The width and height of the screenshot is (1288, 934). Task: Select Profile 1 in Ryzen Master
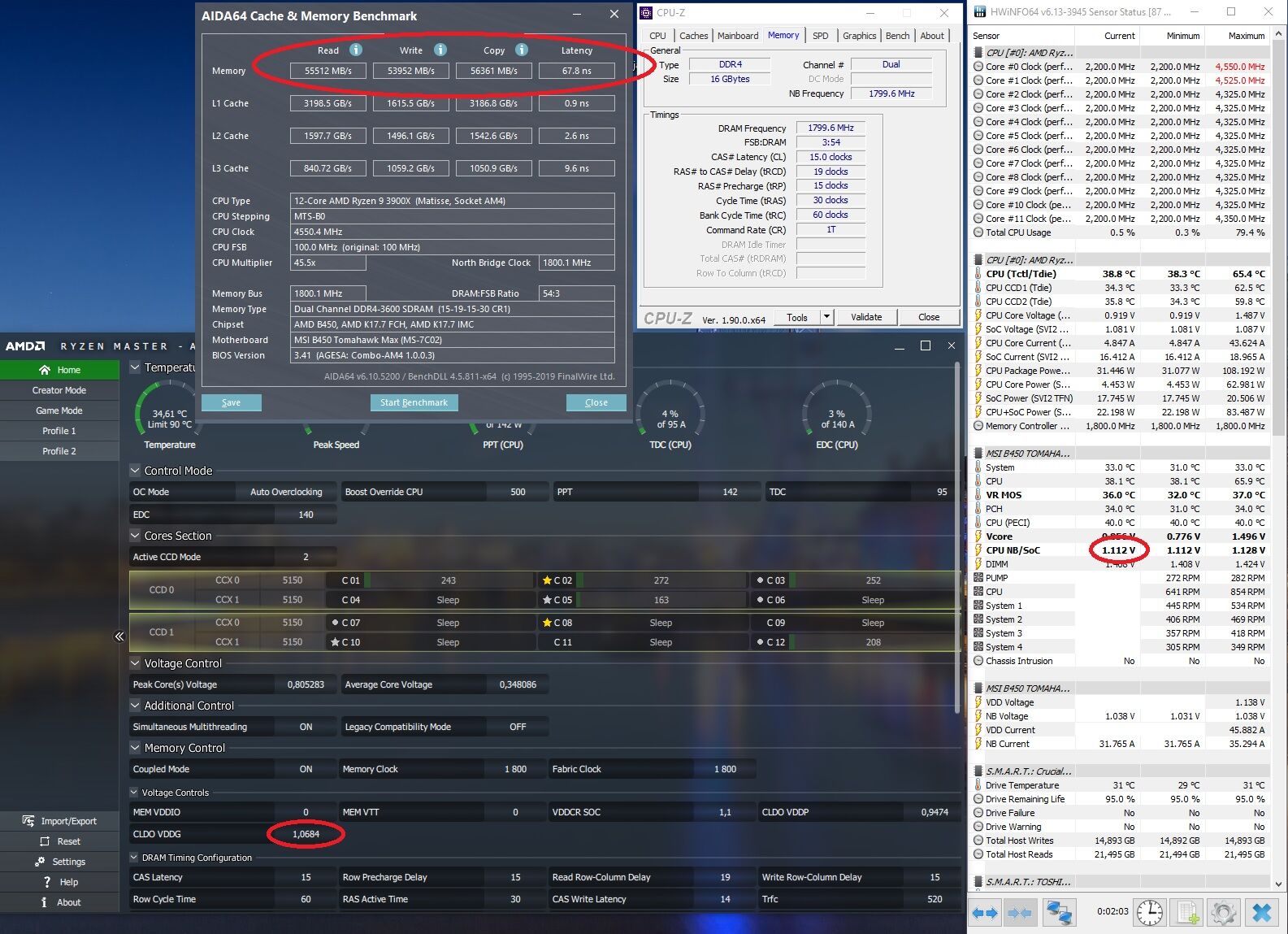pyautogui.click(x=59, y=431)
